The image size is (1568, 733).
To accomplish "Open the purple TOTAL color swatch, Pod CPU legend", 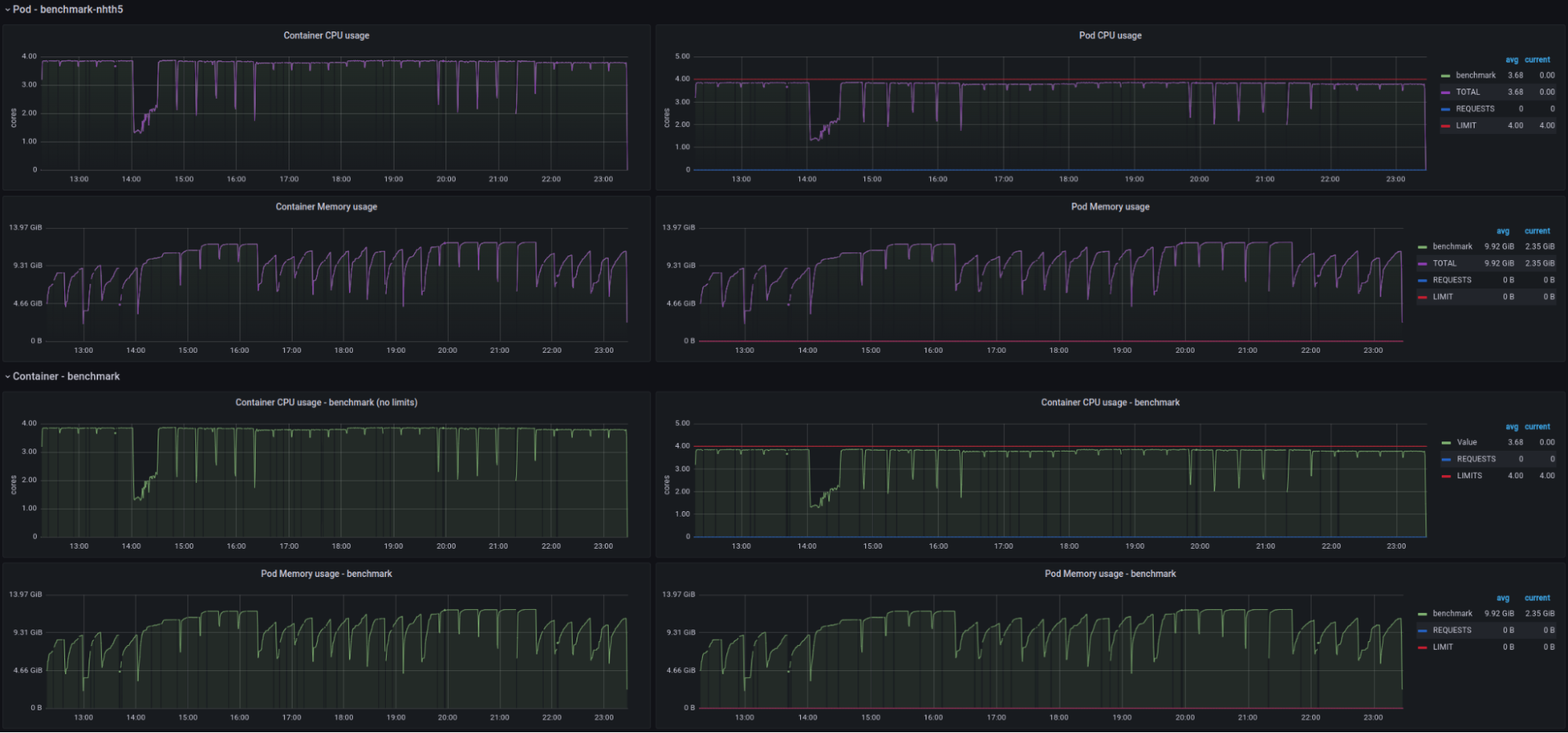I will tap(1446, 93).
